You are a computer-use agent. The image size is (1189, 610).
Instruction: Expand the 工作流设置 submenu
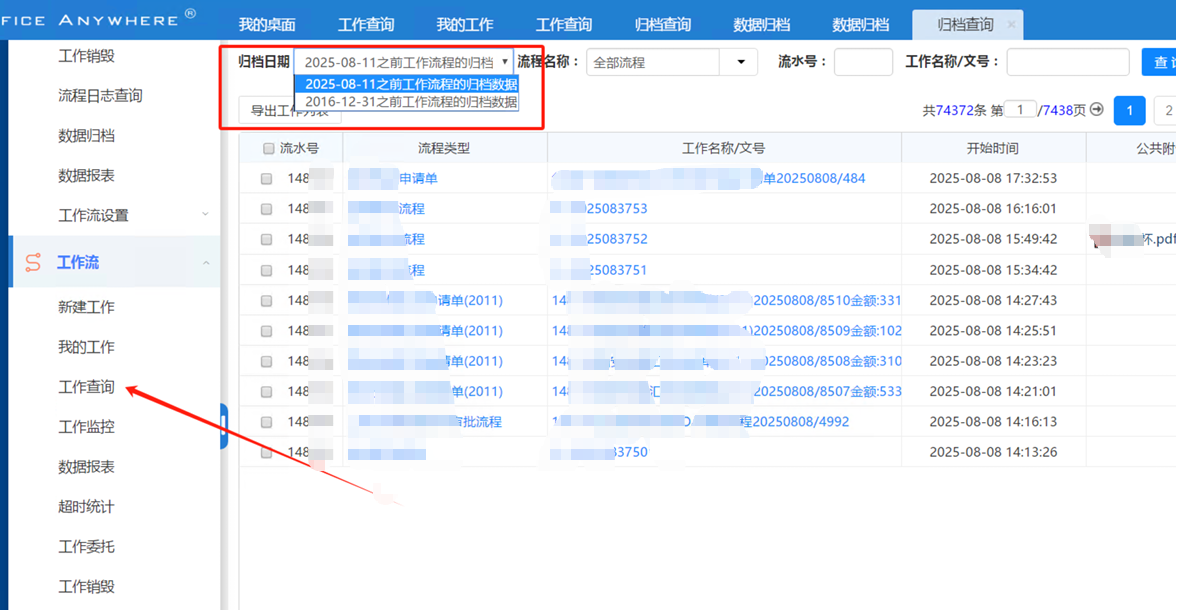tap(206, 214)
